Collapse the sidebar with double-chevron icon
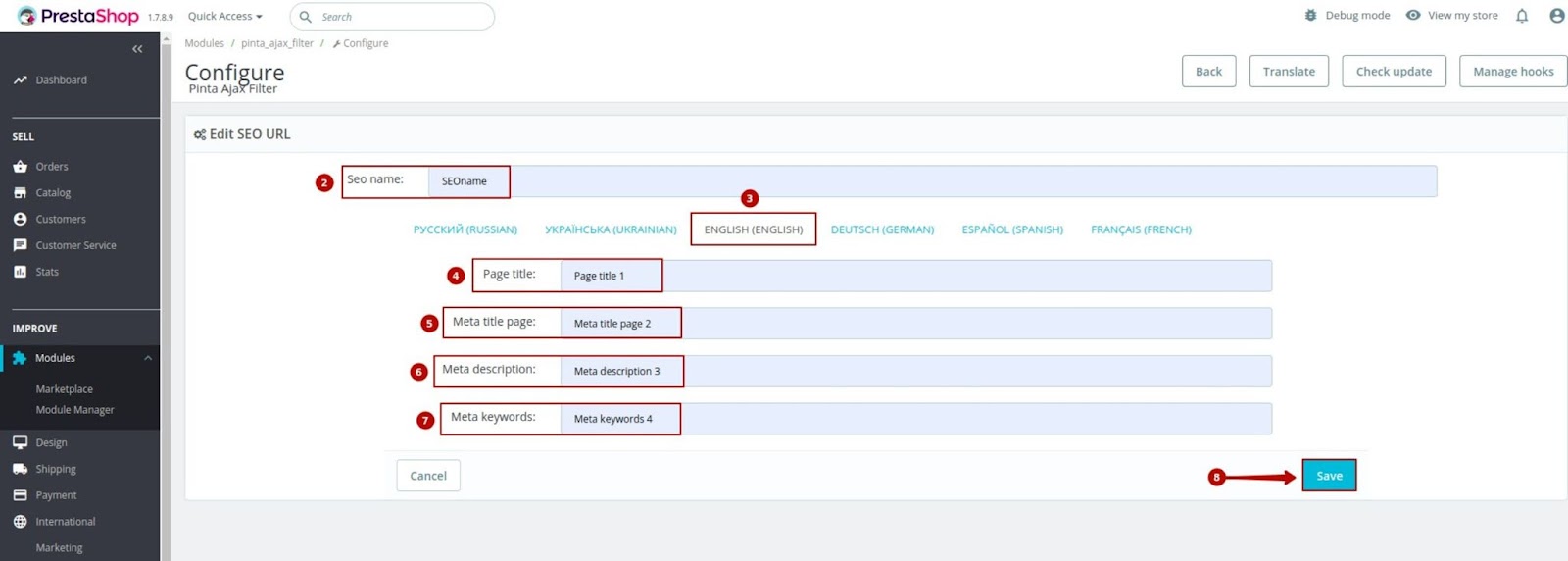The height and width of the screenshot is (561, 1568). pos(137,49)
